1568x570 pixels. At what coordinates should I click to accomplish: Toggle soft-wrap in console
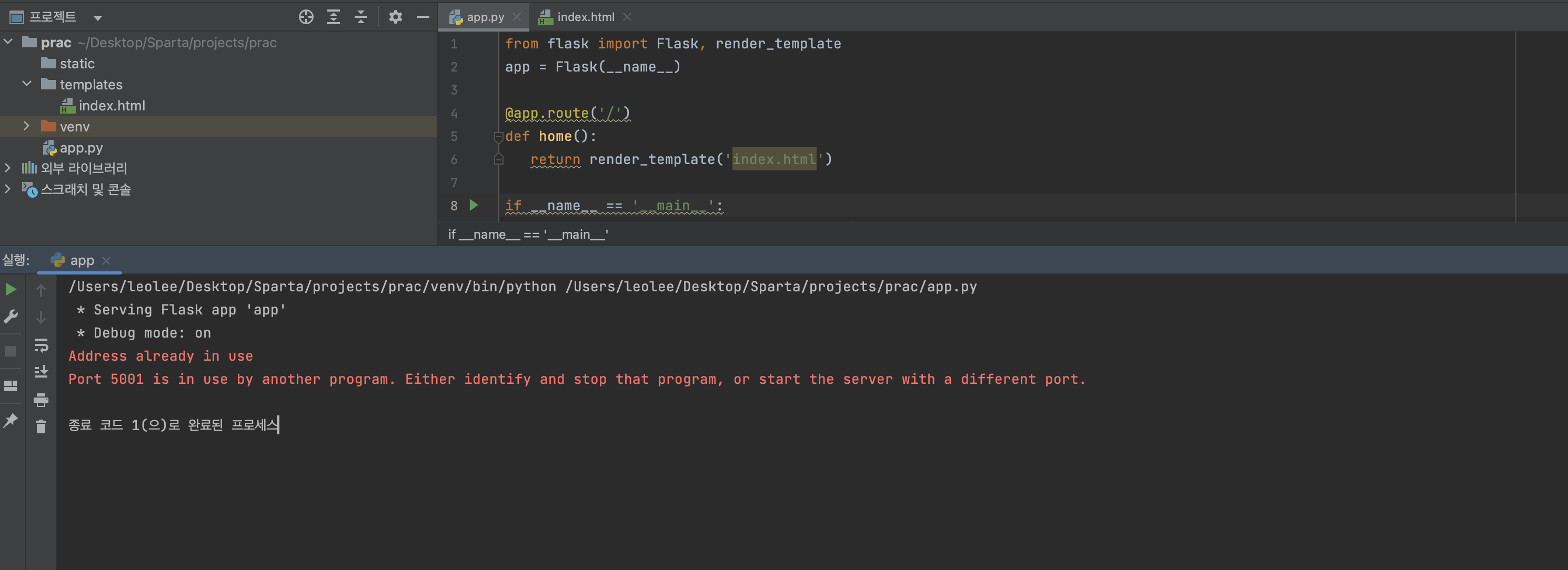(41, 345)
